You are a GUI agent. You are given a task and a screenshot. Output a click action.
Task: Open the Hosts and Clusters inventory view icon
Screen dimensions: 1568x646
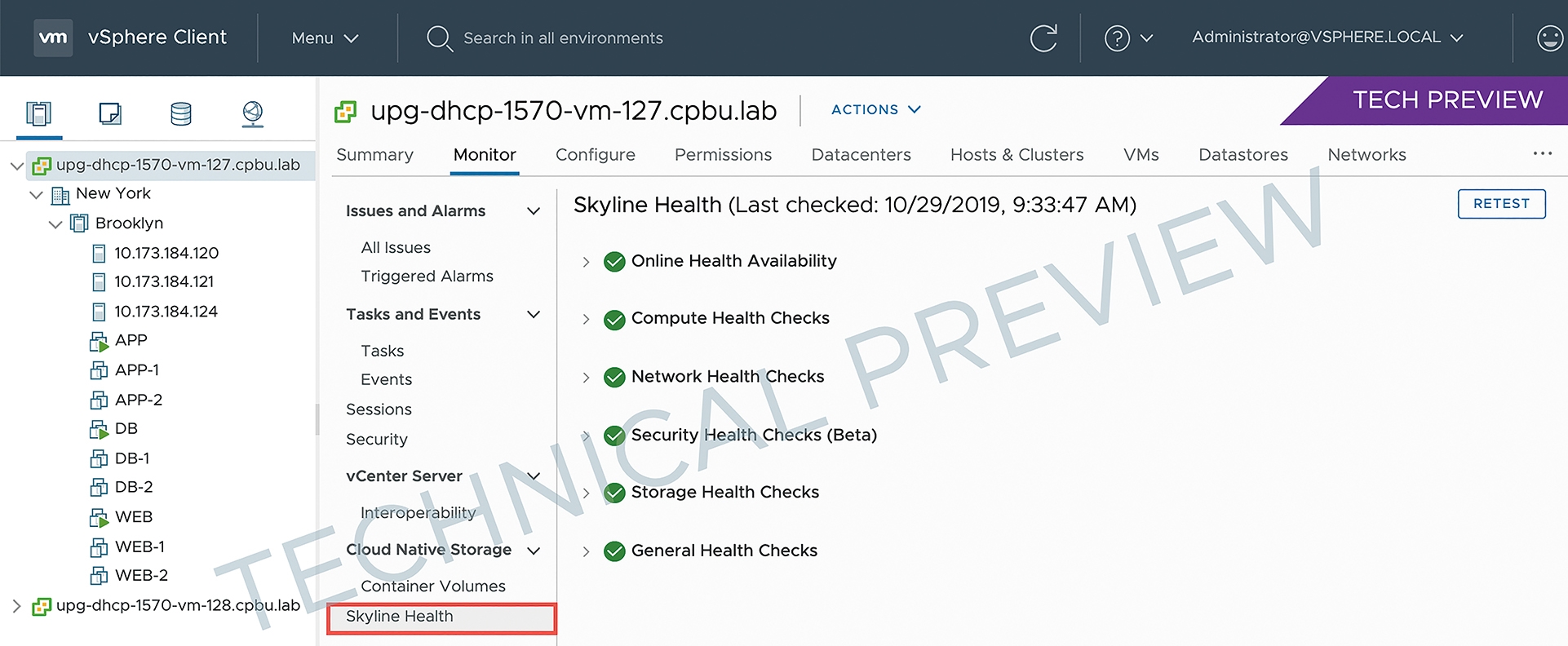[x=38, y=113]
